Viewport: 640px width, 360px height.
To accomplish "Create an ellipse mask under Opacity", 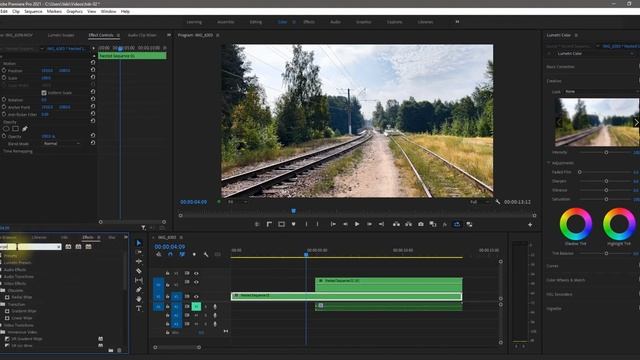I will click(6, 129).
